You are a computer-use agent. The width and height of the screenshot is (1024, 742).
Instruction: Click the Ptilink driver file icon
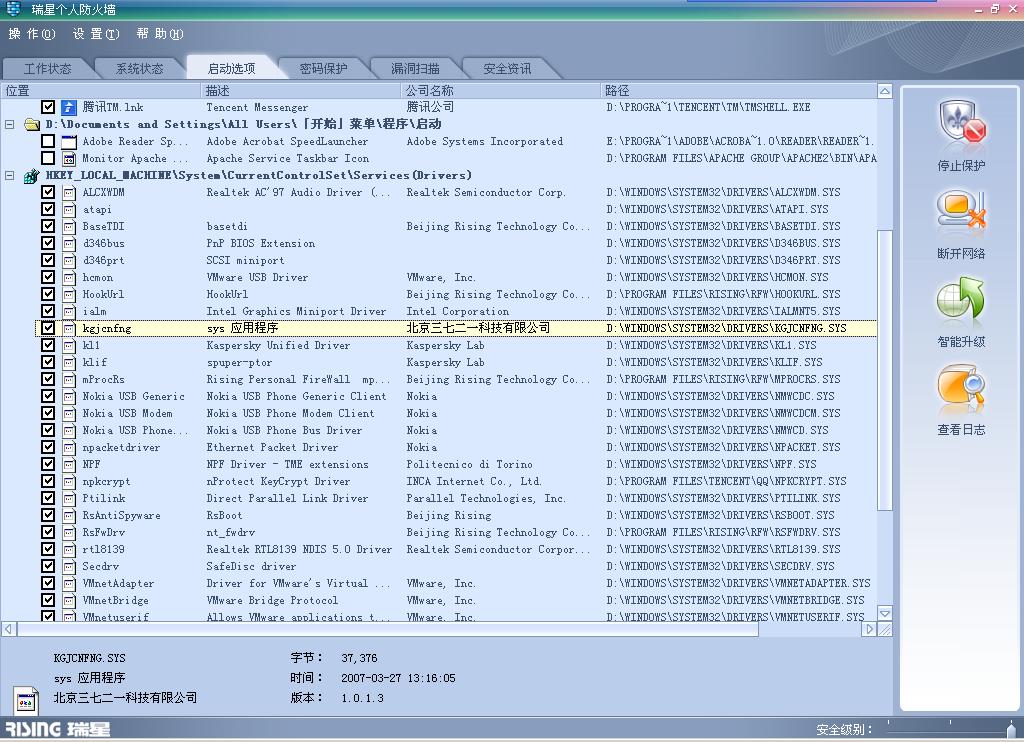click(69, 498)
